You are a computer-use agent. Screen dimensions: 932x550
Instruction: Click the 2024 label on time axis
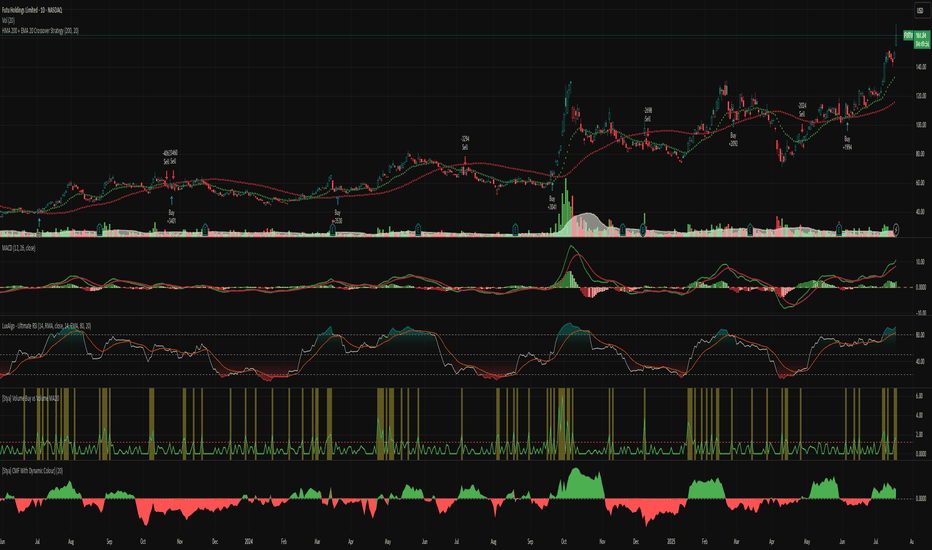pyautogui.click(x=249, y=542)
